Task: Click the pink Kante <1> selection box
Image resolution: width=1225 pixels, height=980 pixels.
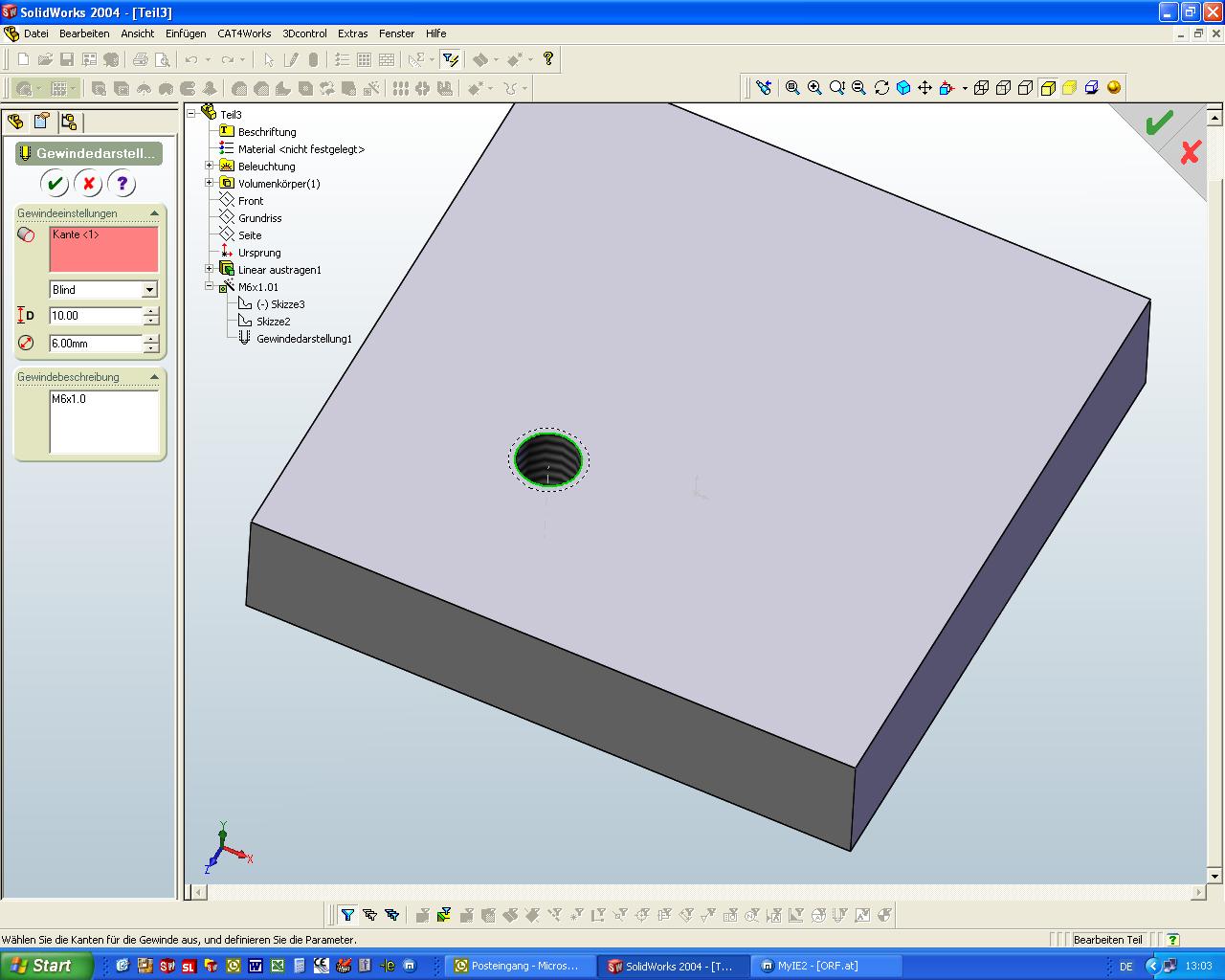Action: coord(103,249)
